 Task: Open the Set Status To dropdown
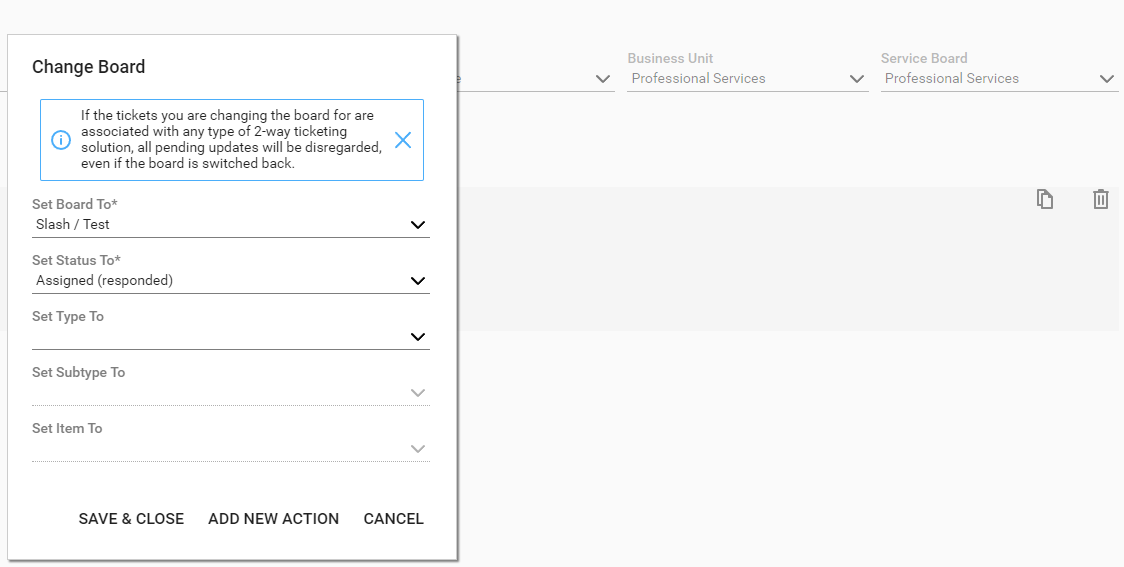click(x=417, y=281)
